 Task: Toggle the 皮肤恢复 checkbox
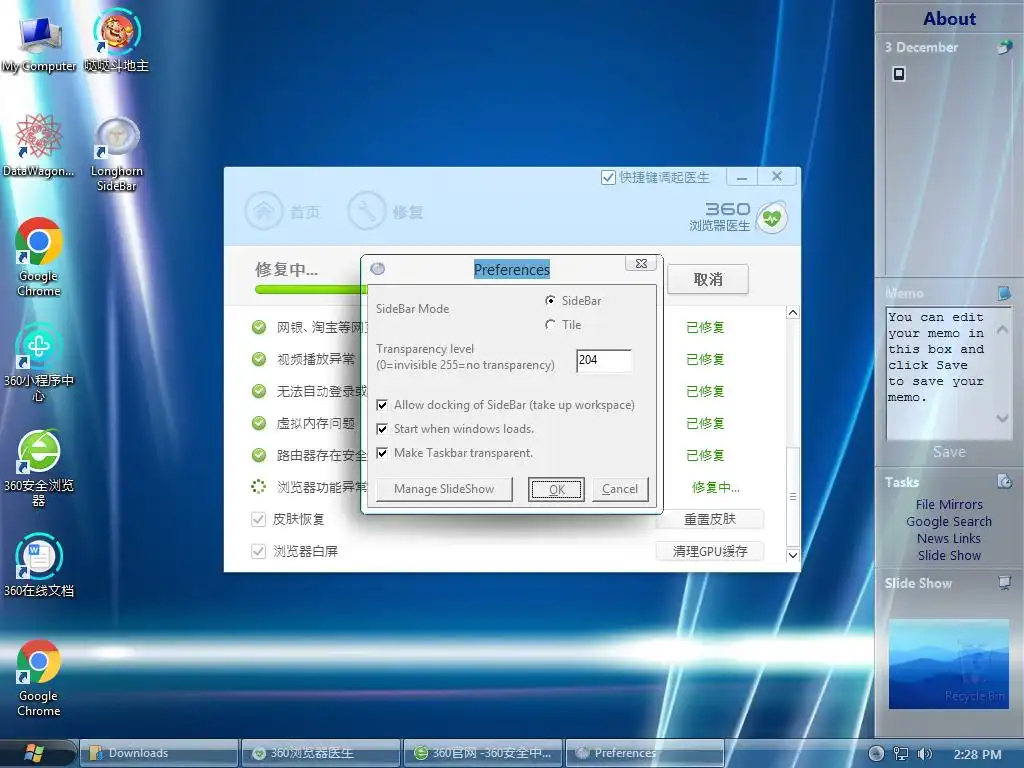[258, 519]
